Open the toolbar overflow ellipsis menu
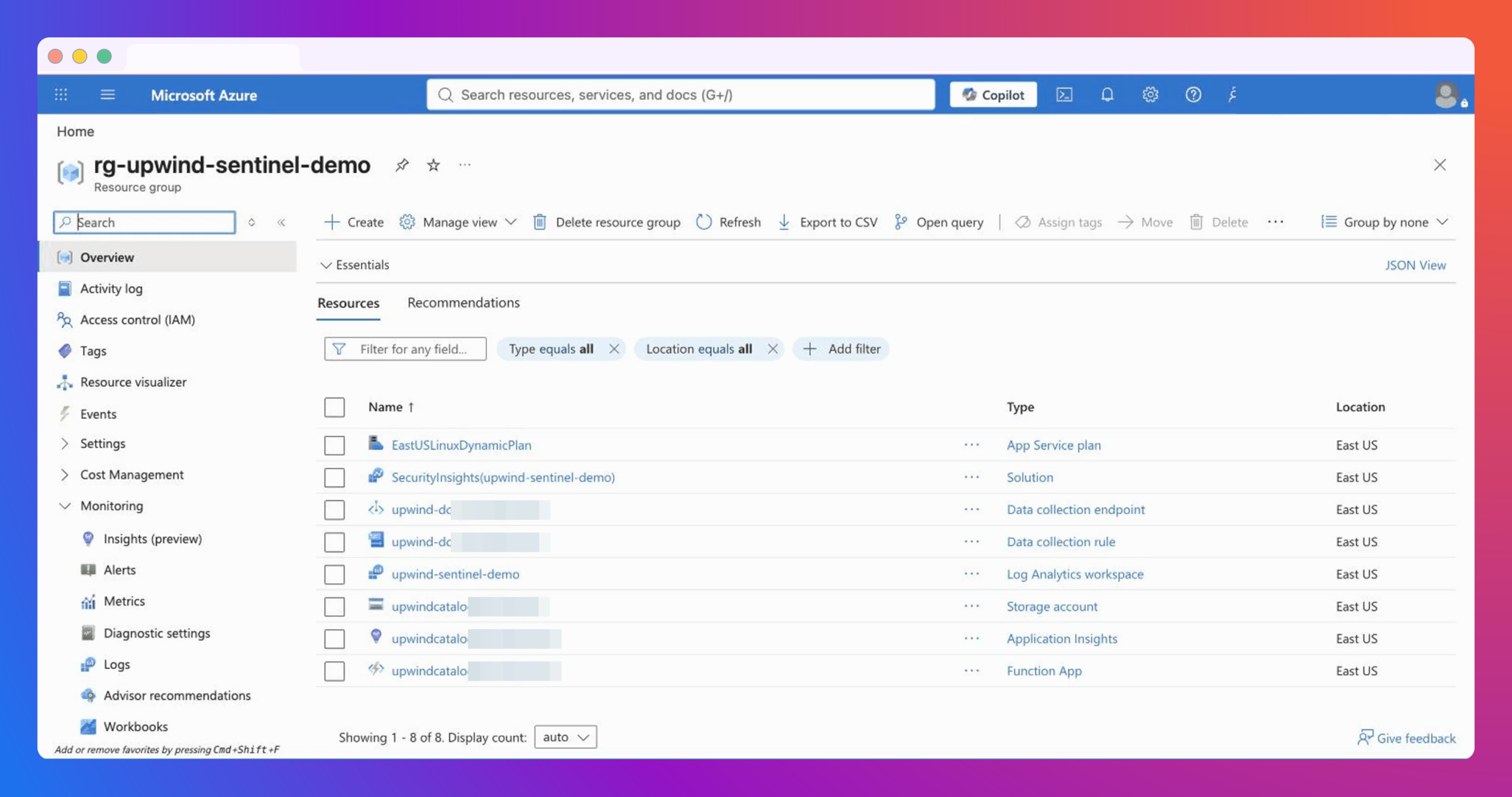1512x797 pixels. click(x=1276, y=222)
